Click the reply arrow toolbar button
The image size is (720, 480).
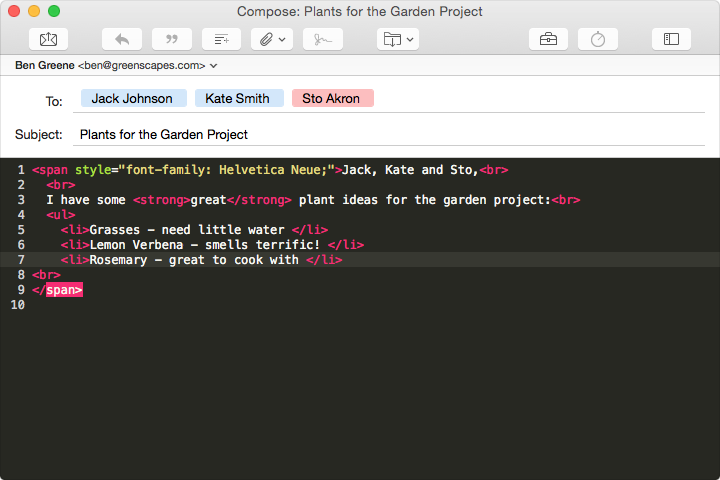point(122,39)
